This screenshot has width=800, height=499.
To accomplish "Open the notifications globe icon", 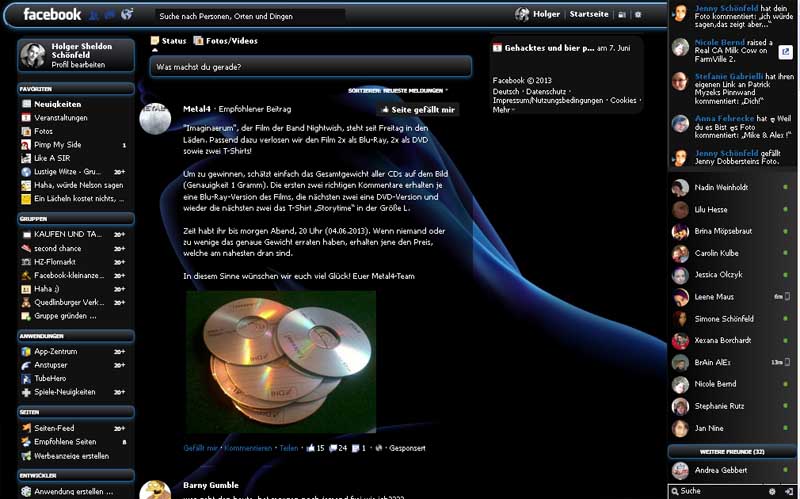I will [x=127, y=14].
